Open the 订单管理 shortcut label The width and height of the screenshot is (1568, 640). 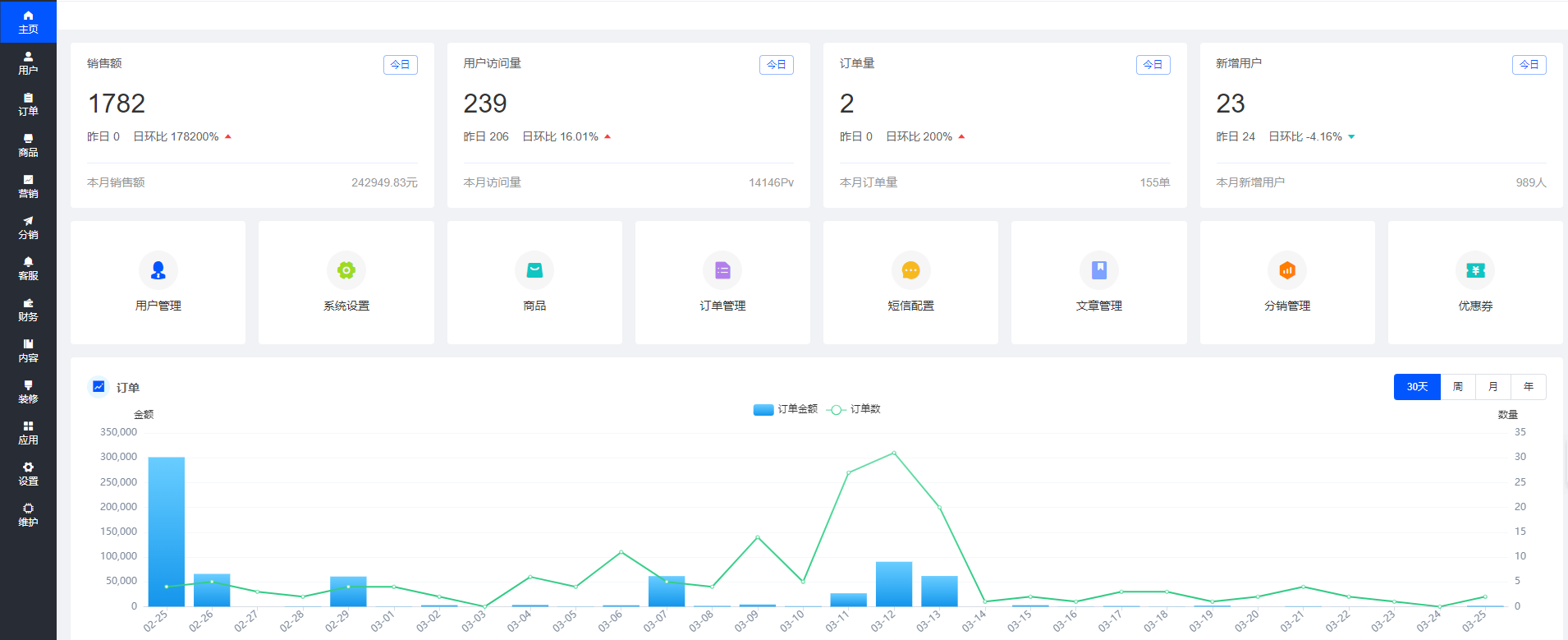(722, 306)
